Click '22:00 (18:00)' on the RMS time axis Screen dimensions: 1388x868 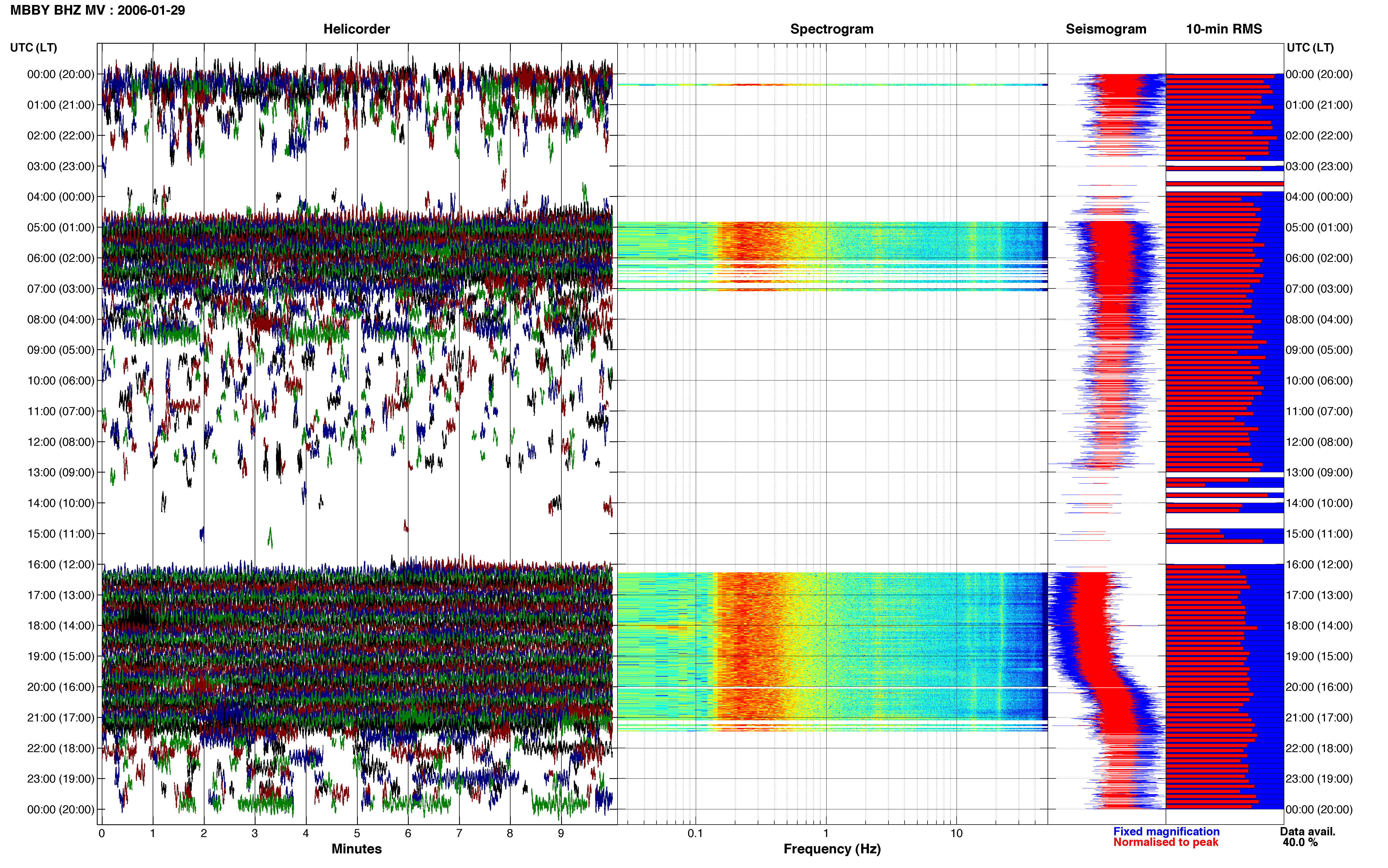click(1319, 749)
